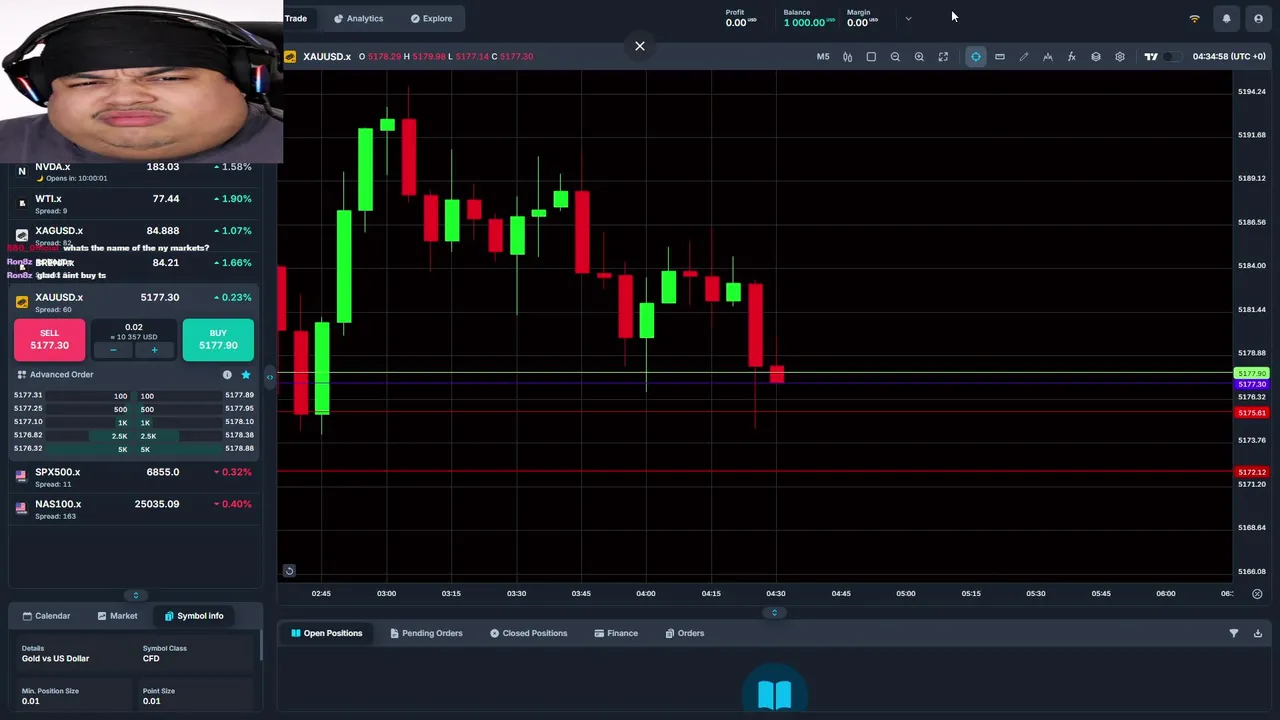This screenshot has width=1280, height=720.
Task: Open the user account profile icon
Action: (x=1258, y=19)
